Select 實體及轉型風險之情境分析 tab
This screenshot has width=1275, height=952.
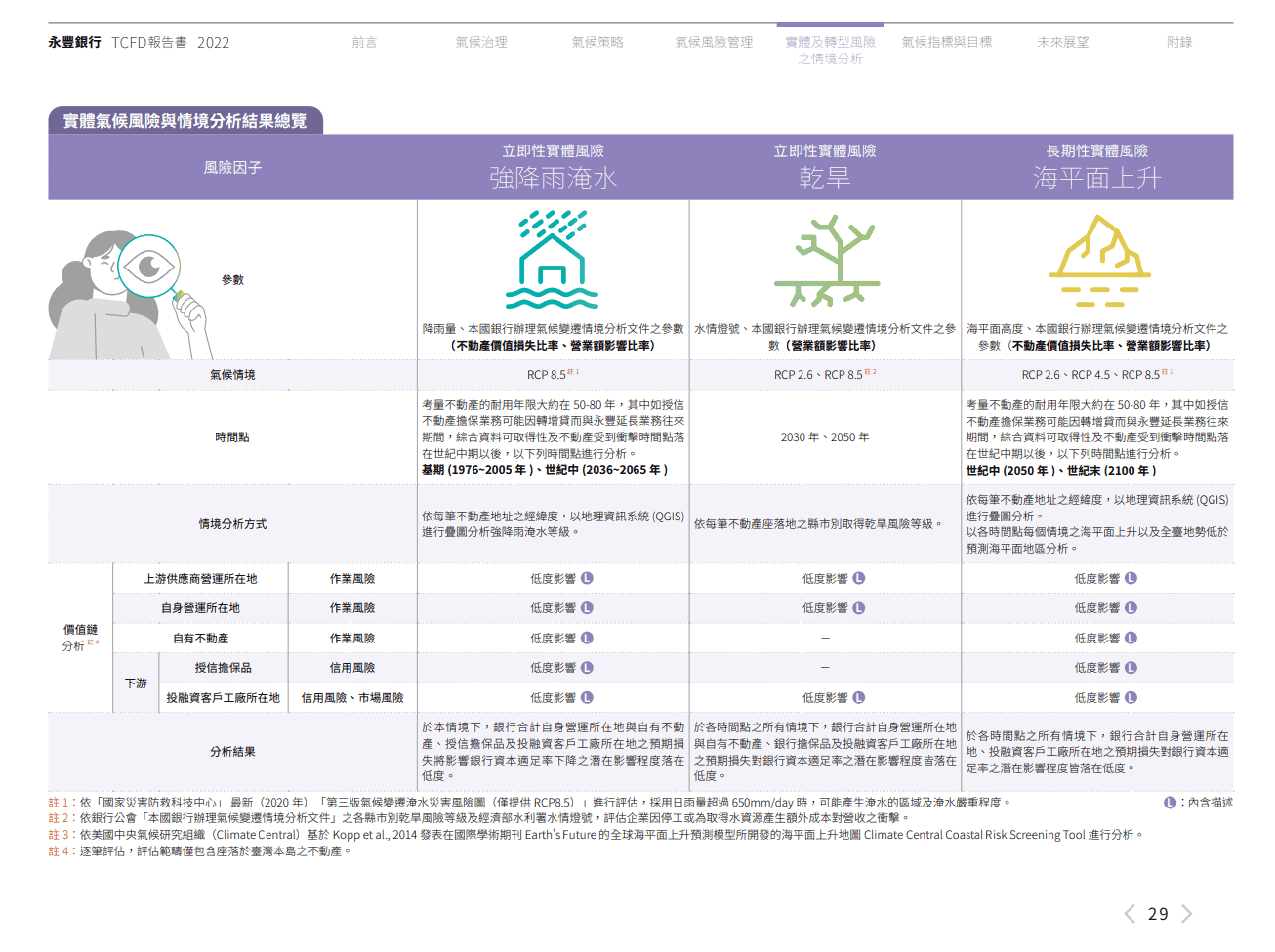point(830,51)
